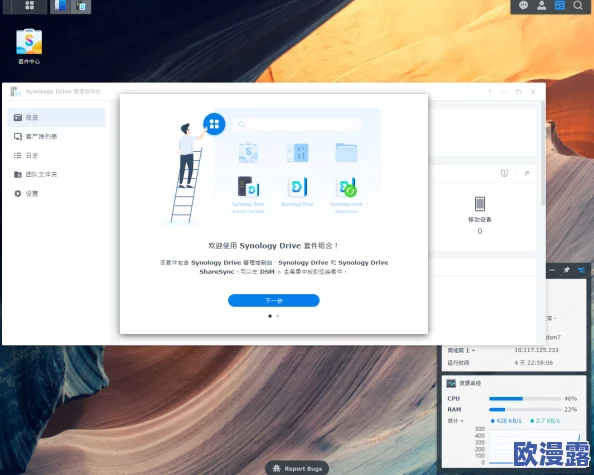Click the export icon in overview panel header
Screen dimensions: 594x475
[x=504, y=173]
